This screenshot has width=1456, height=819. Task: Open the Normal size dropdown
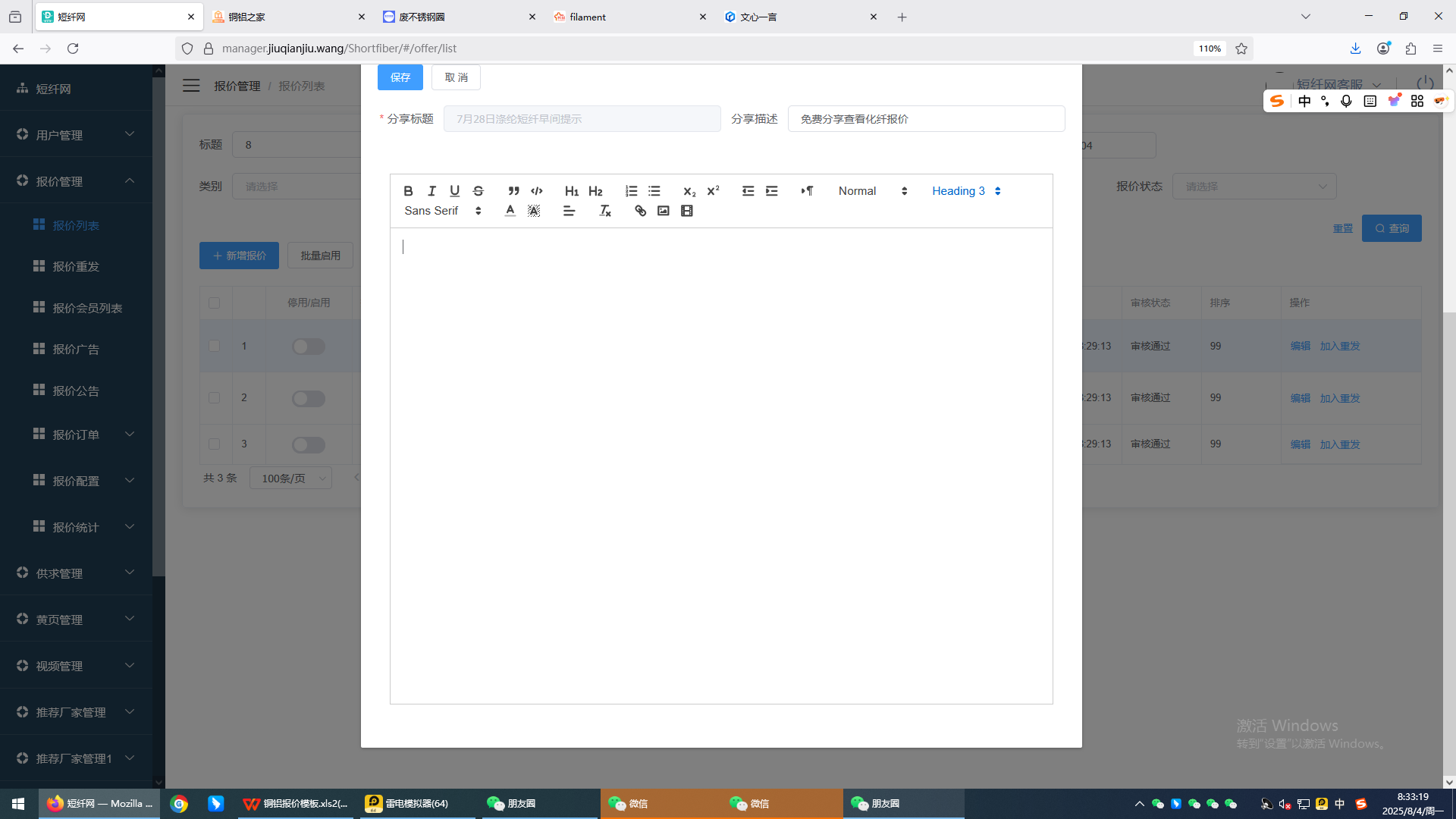(872, 191)
